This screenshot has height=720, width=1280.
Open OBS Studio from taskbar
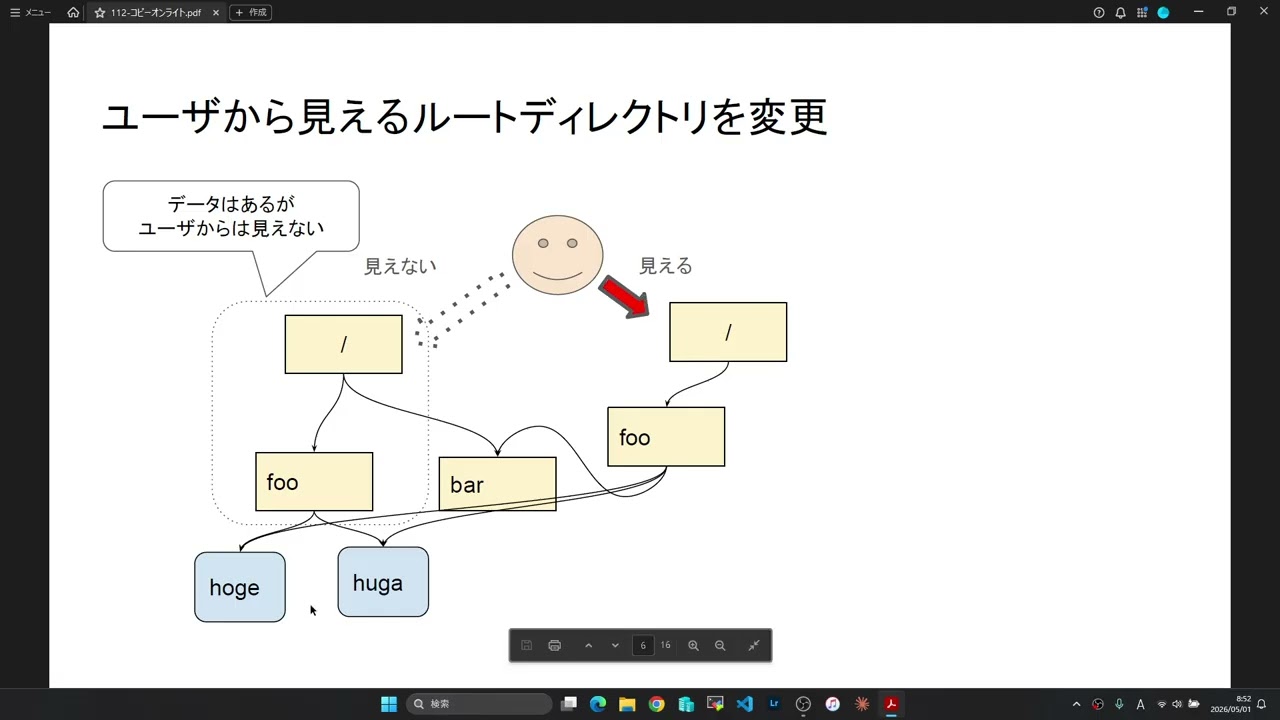click(803, 704)
